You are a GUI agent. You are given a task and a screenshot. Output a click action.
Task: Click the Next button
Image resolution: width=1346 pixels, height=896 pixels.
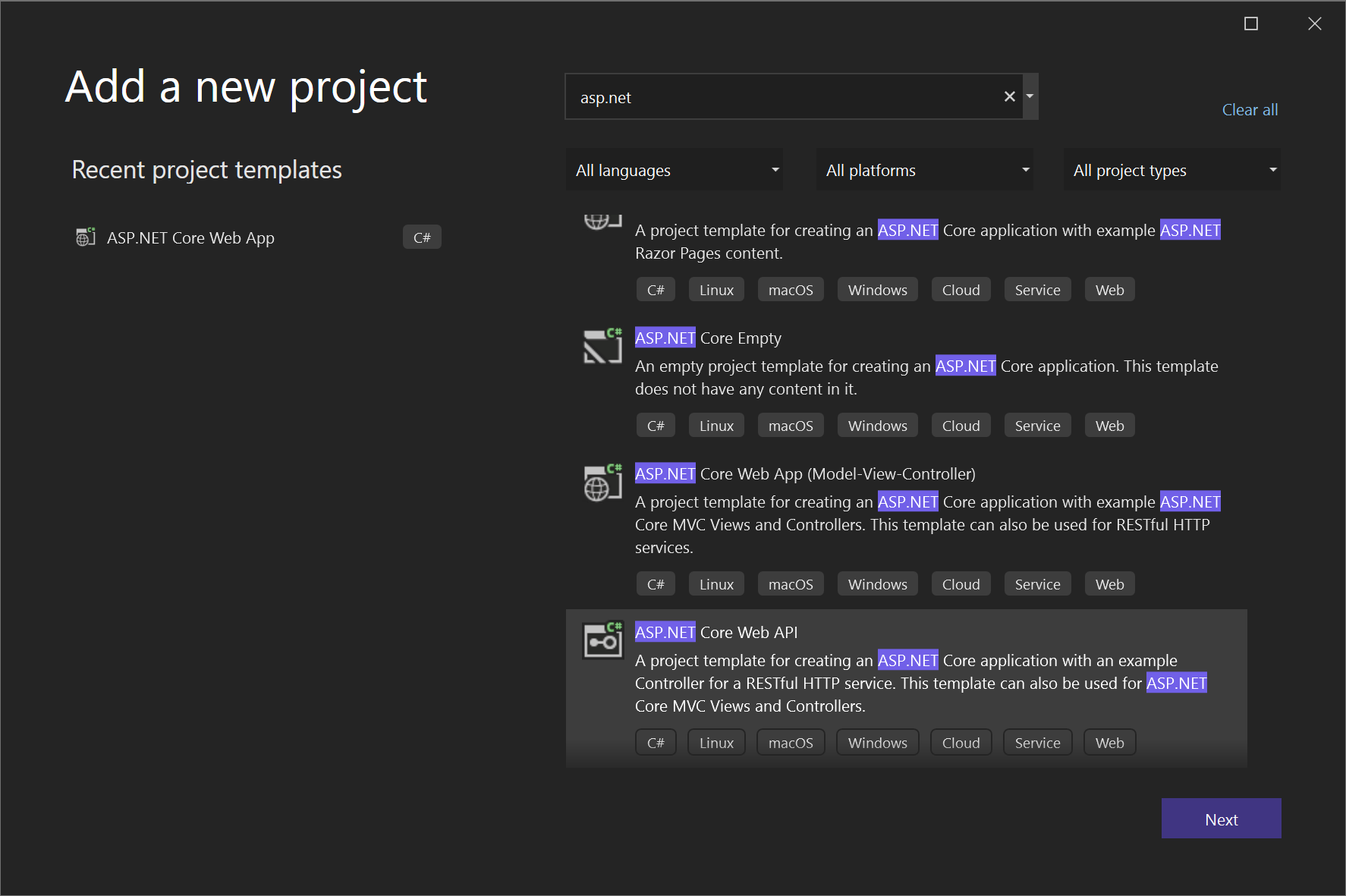point(1221,819)
